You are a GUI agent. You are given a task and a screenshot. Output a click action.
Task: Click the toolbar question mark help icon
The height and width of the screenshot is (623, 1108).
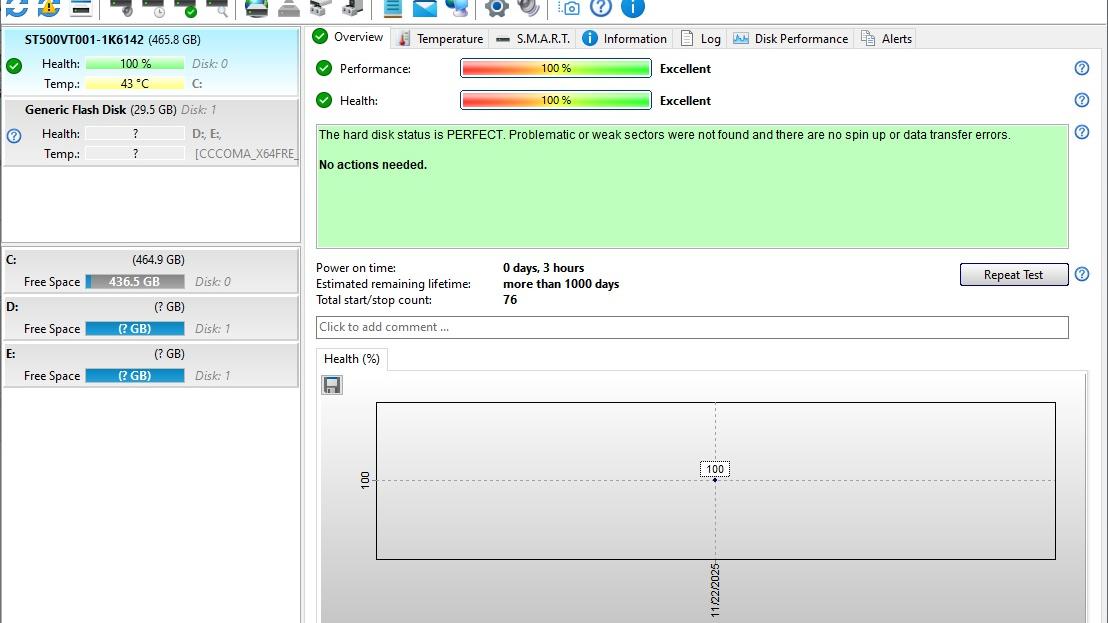click(600, 8)
